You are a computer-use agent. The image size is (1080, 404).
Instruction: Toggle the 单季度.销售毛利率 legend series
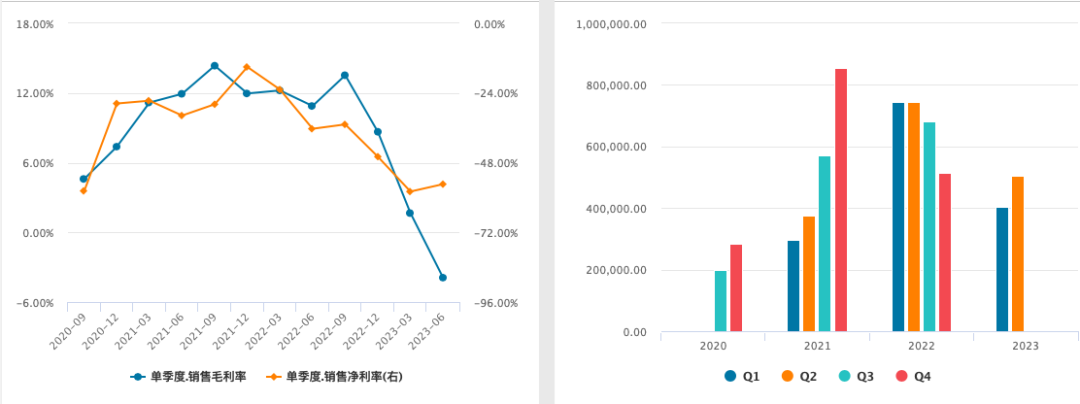(189, 377)
